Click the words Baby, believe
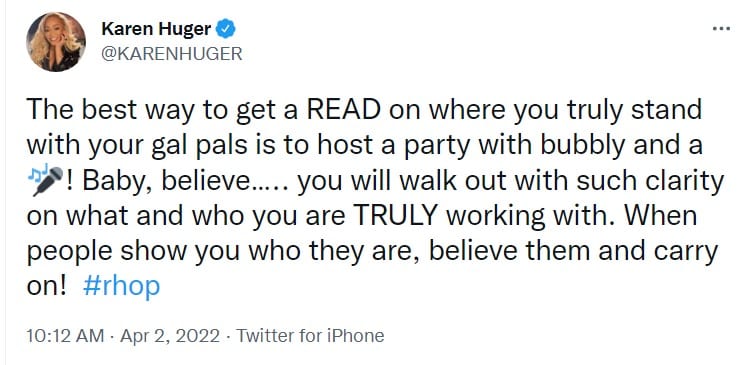The height and width of the screenshot is (365, 740). click(x=177, y=182)
